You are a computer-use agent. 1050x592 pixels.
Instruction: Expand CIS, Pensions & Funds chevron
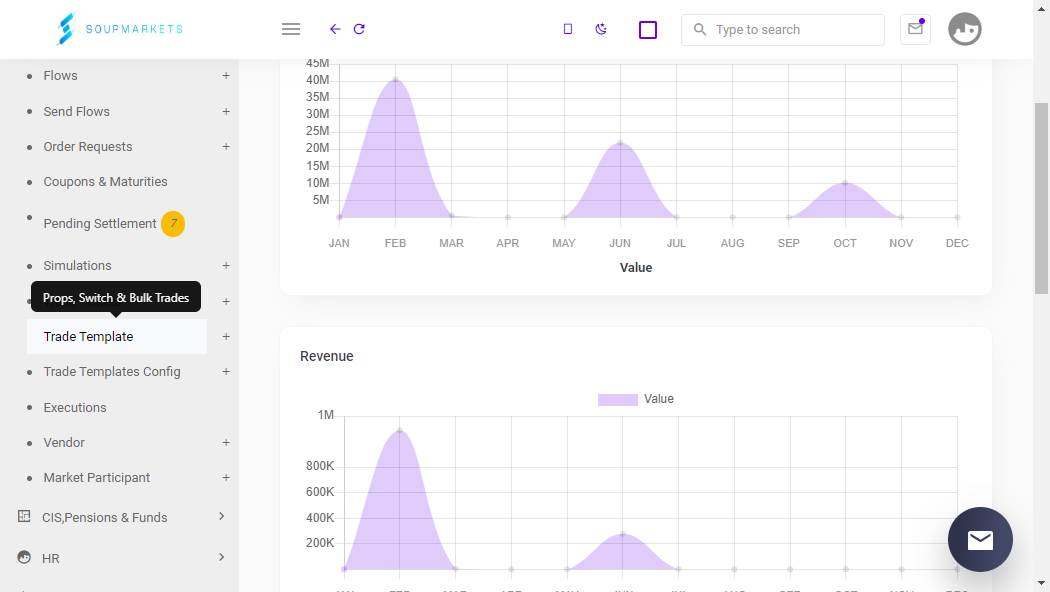tap(222, 516)
